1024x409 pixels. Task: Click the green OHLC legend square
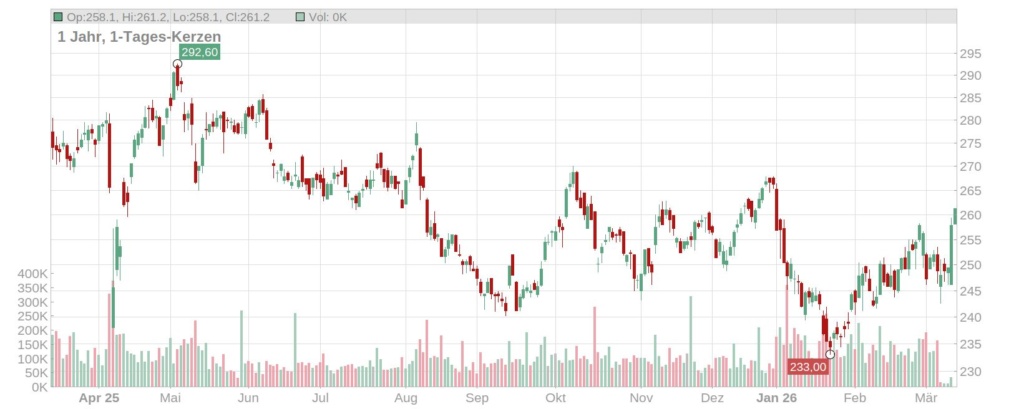(x=58, y=17)
